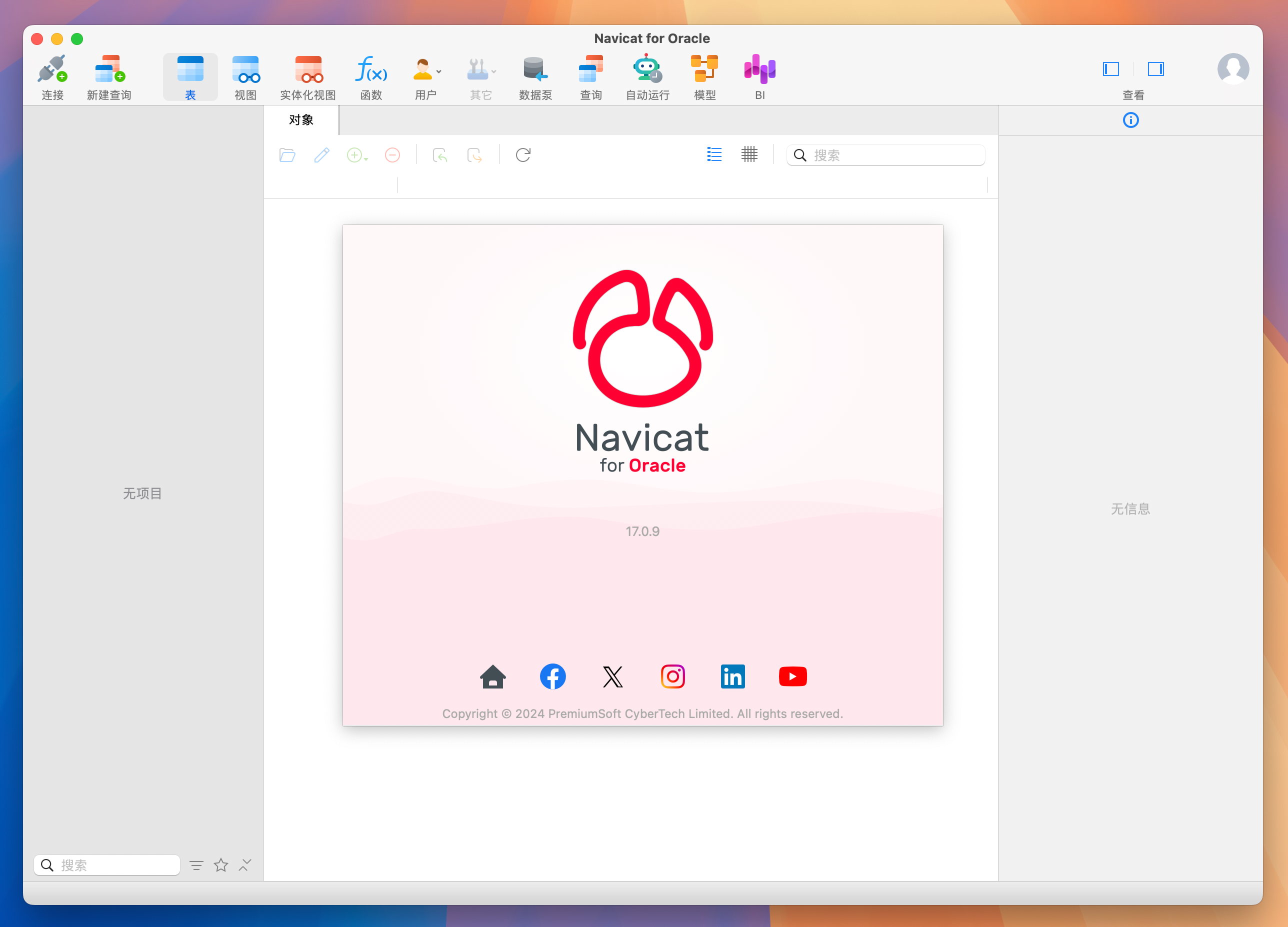Viewport: 1288px width, 927px height.
Task: Click the import wizard icon
Action: coord(439,155)
